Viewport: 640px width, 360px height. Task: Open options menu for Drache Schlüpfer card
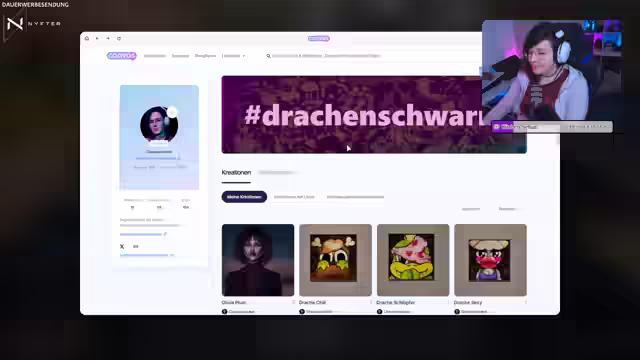448,302
